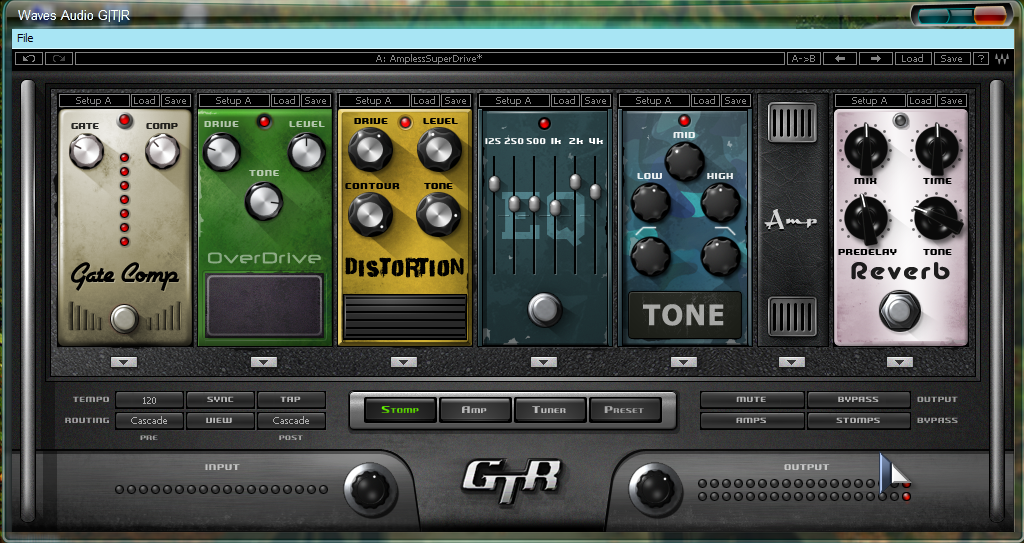Open help with the question mark button
Image resolution: width=1024 pixels, height=543 pixels.
click(x=980, y=59)
